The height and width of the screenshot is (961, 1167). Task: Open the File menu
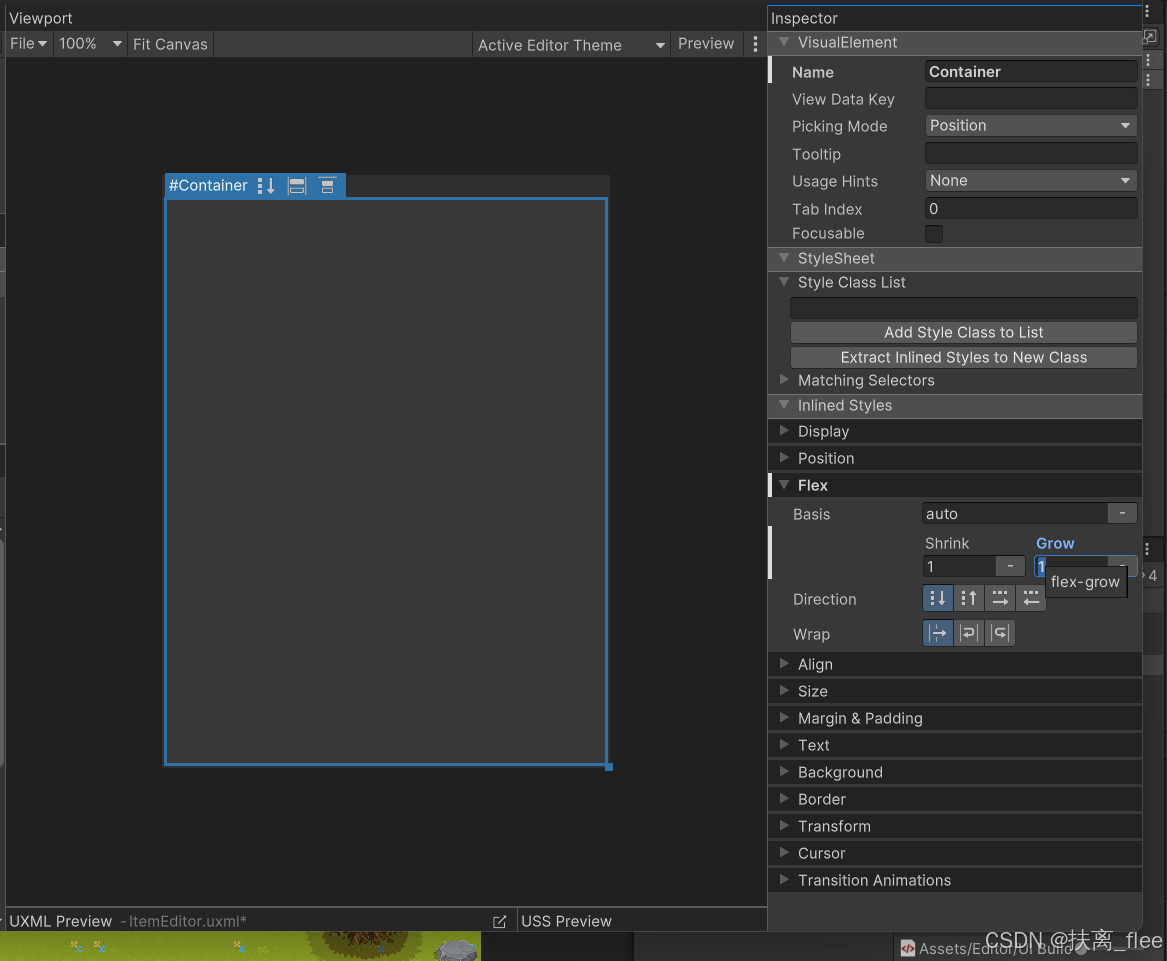pos(27,43)
